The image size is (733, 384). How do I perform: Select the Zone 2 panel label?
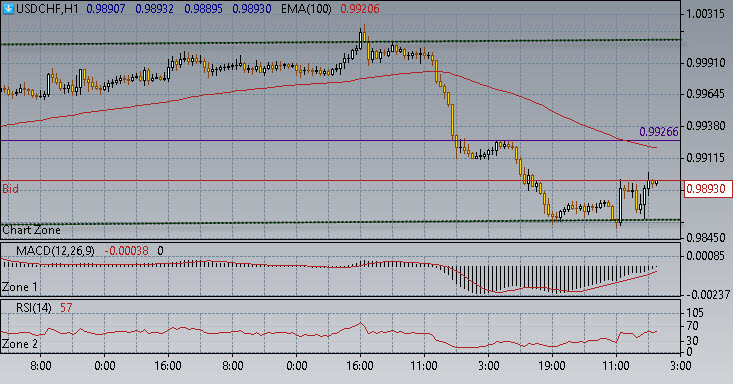[x=20, y=344]
